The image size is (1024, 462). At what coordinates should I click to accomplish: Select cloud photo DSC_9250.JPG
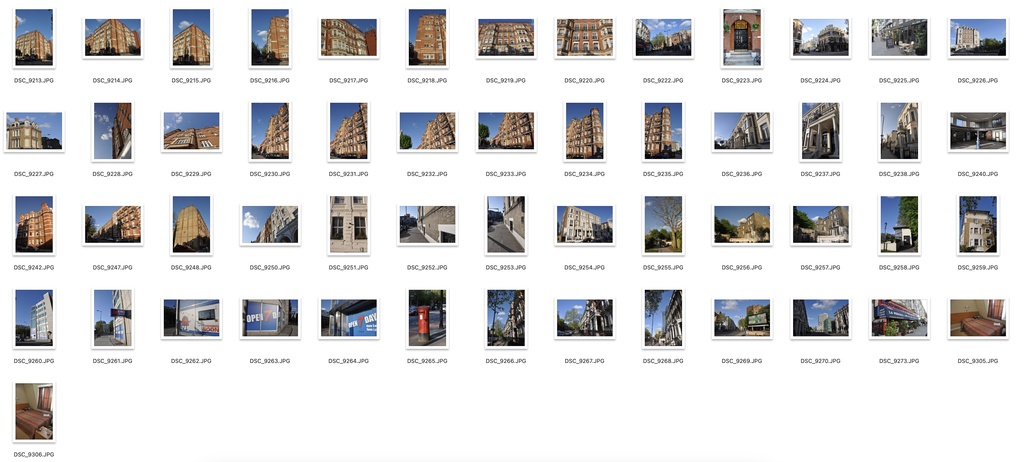(x=270, y=225)
